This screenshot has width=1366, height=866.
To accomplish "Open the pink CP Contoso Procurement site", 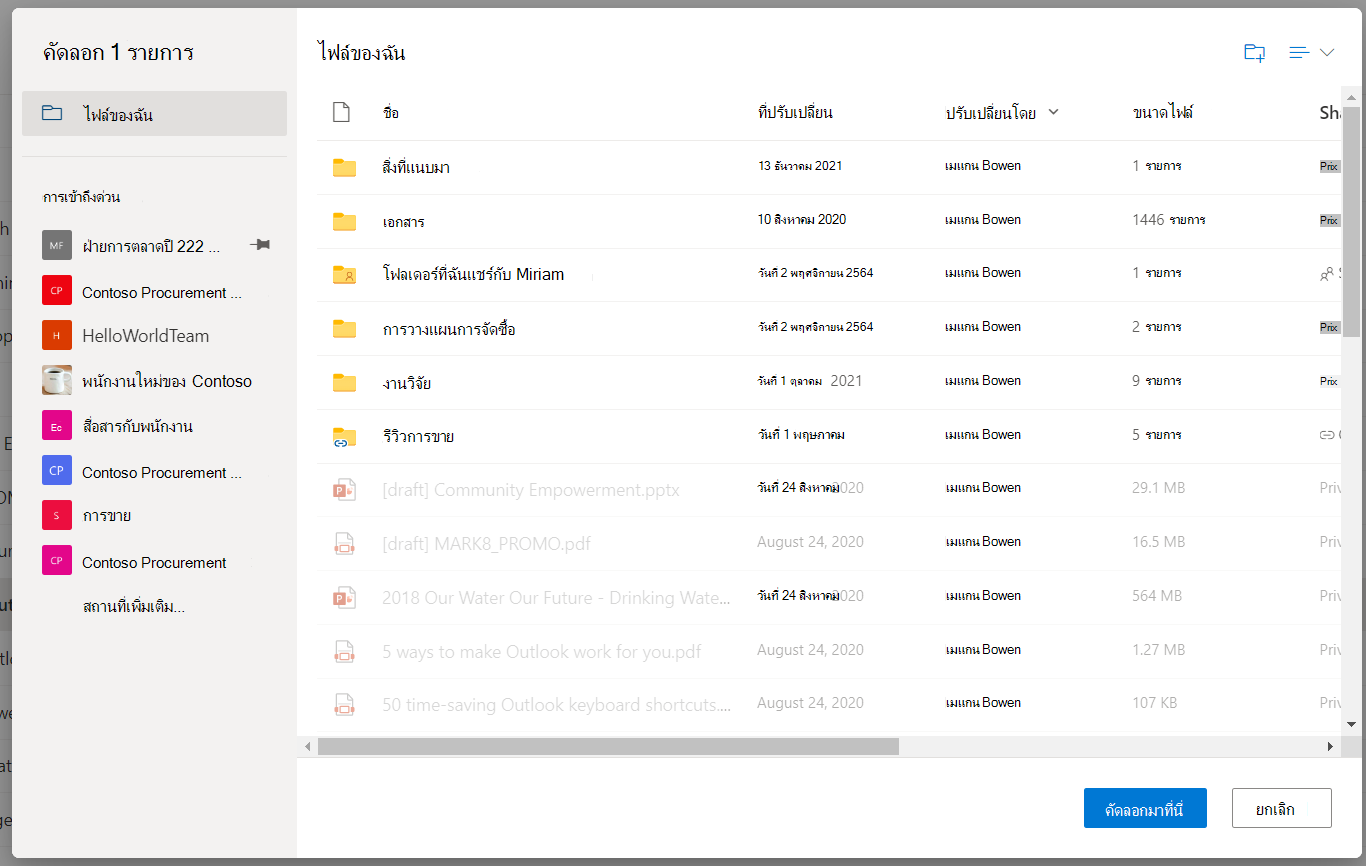I will [154, 562].
